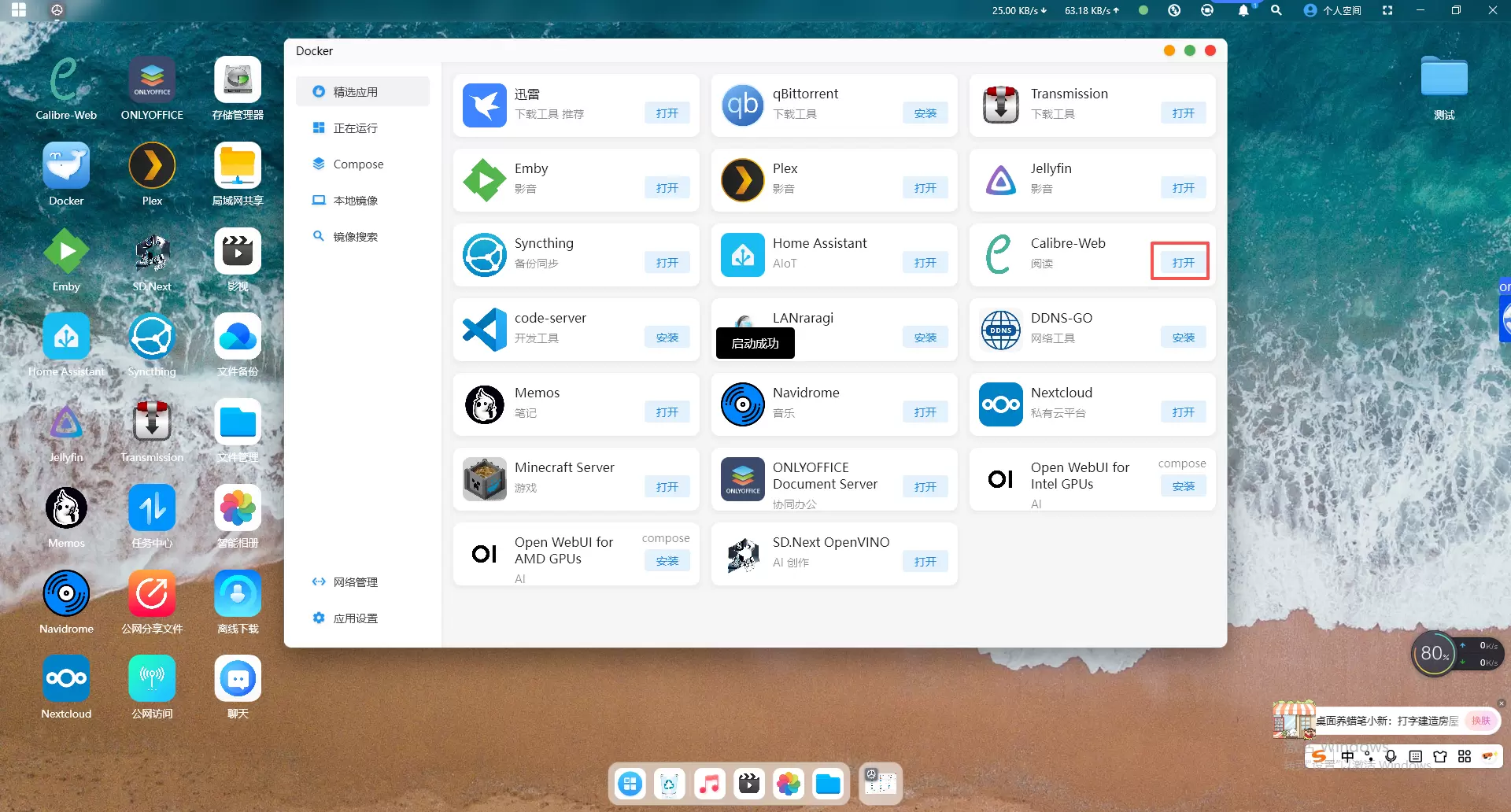The height and width of the screenshot is (812, 1511).
Task: Switch to the 正在运行 sidebar tab
Action: pyautogui.click(x=355, y=128)
